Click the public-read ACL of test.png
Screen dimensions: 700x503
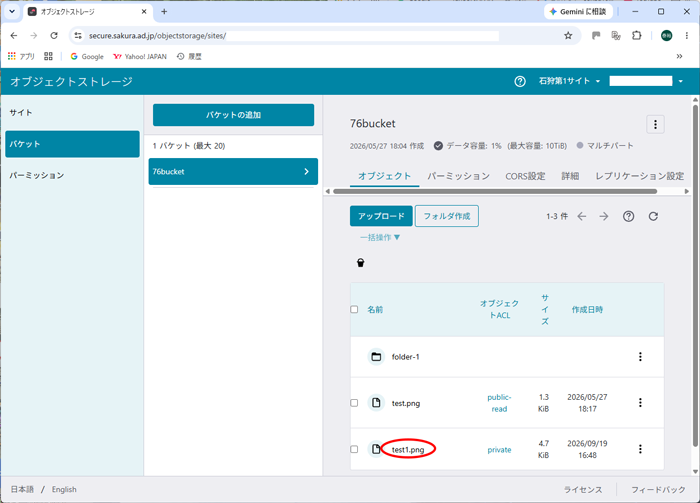[x=499, y=403]
